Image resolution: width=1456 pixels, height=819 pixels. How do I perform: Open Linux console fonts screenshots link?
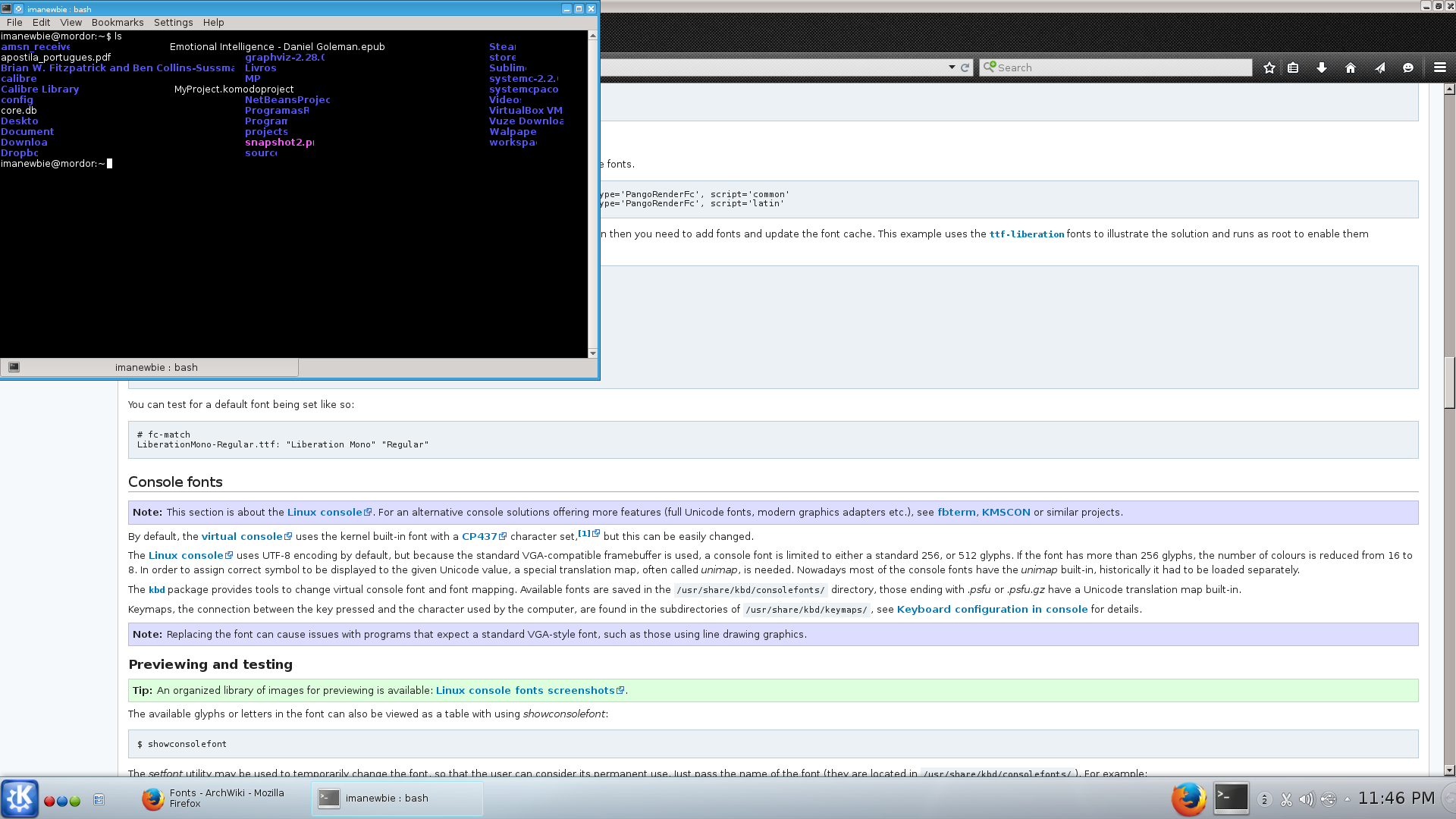[530, 691]
